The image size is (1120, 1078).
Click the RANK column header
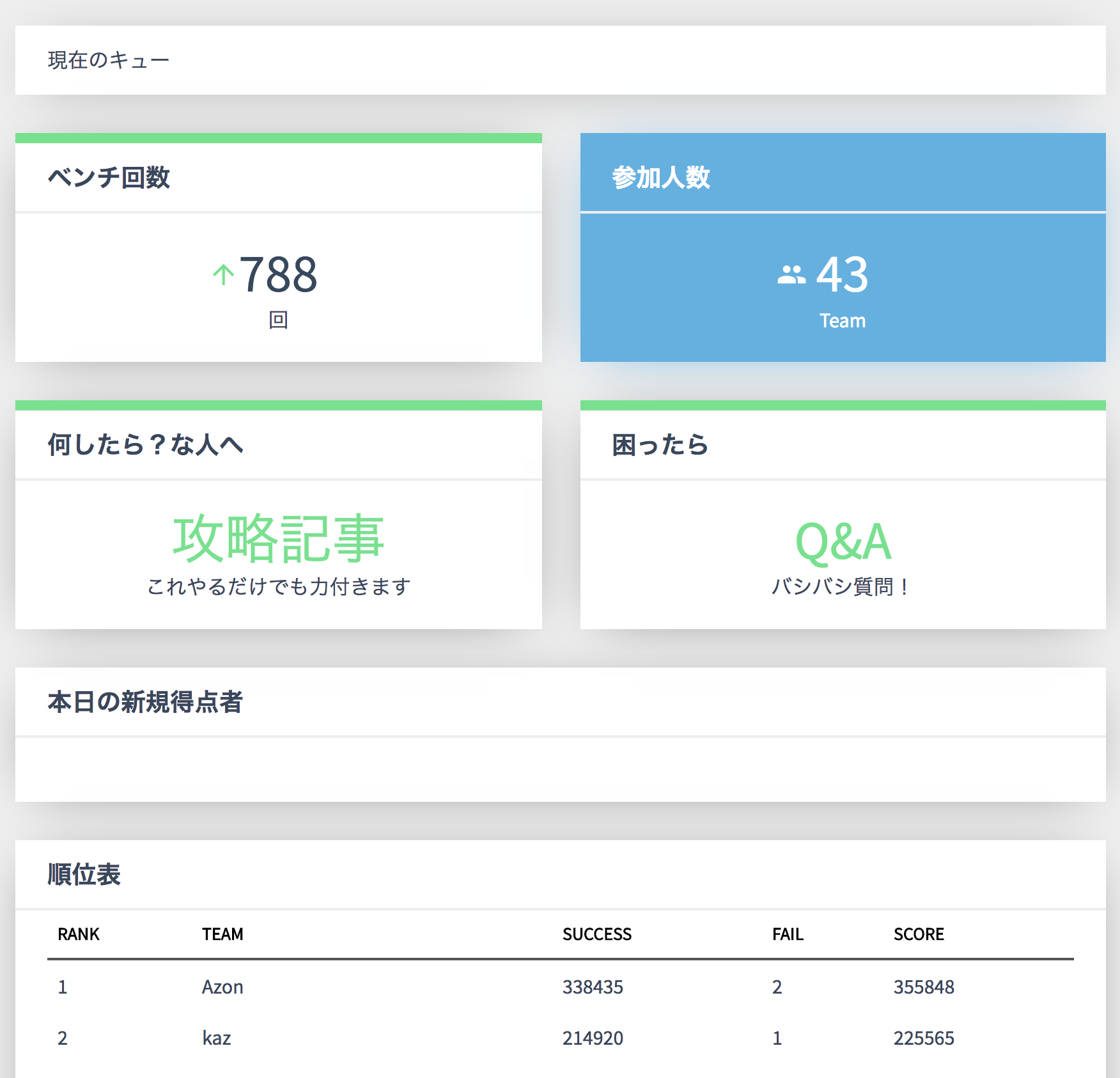pos(79,934)
